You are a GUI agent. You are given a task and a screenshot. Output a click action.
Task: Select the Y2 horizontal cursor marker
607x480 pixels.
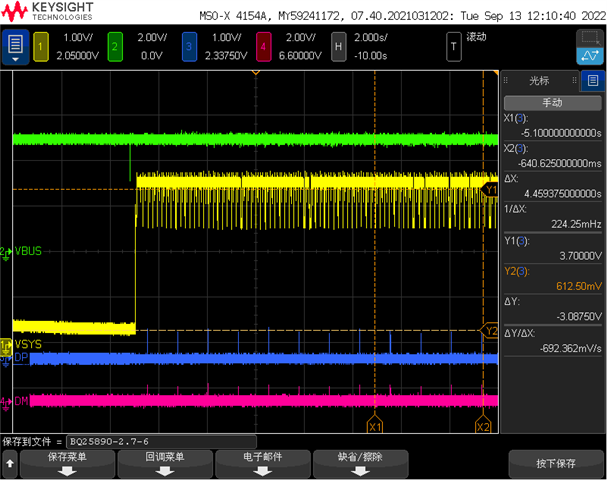coord(490,331)
